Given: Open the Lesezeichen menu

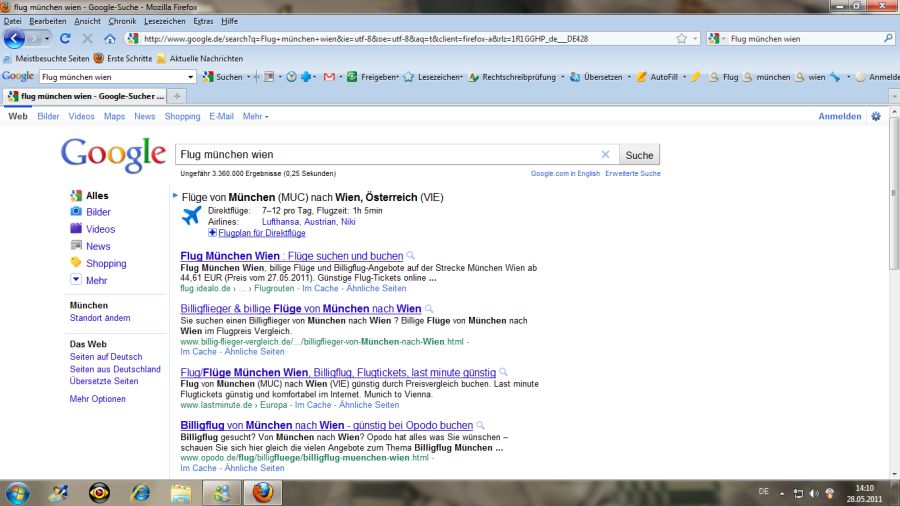Looking at the screenshot, I should pos(164,21).
